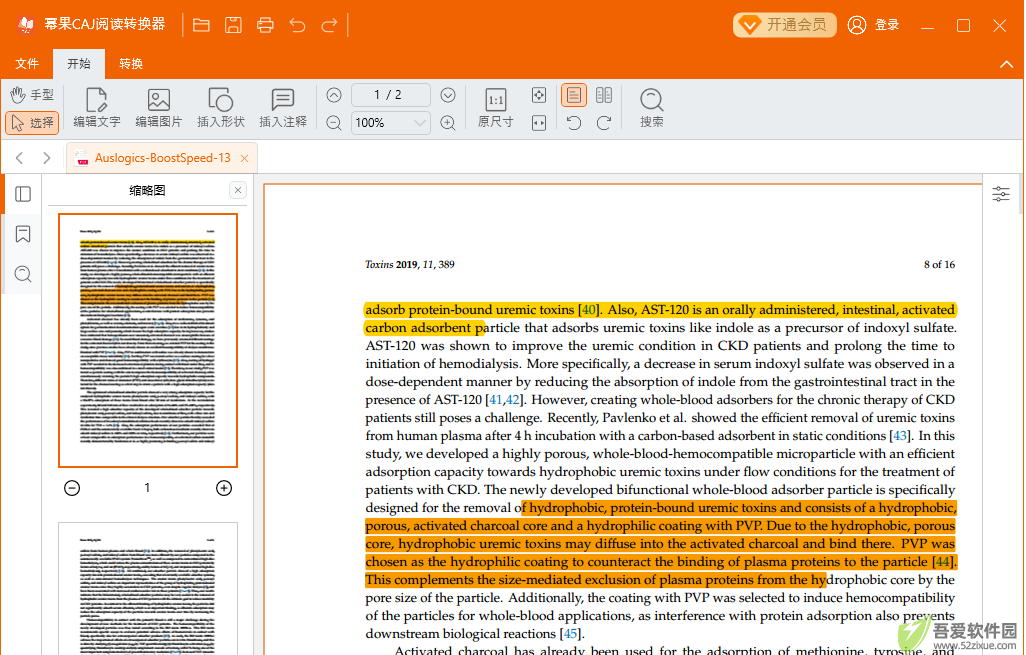
Task: Open citation link 44
Action: click(943, 562)
